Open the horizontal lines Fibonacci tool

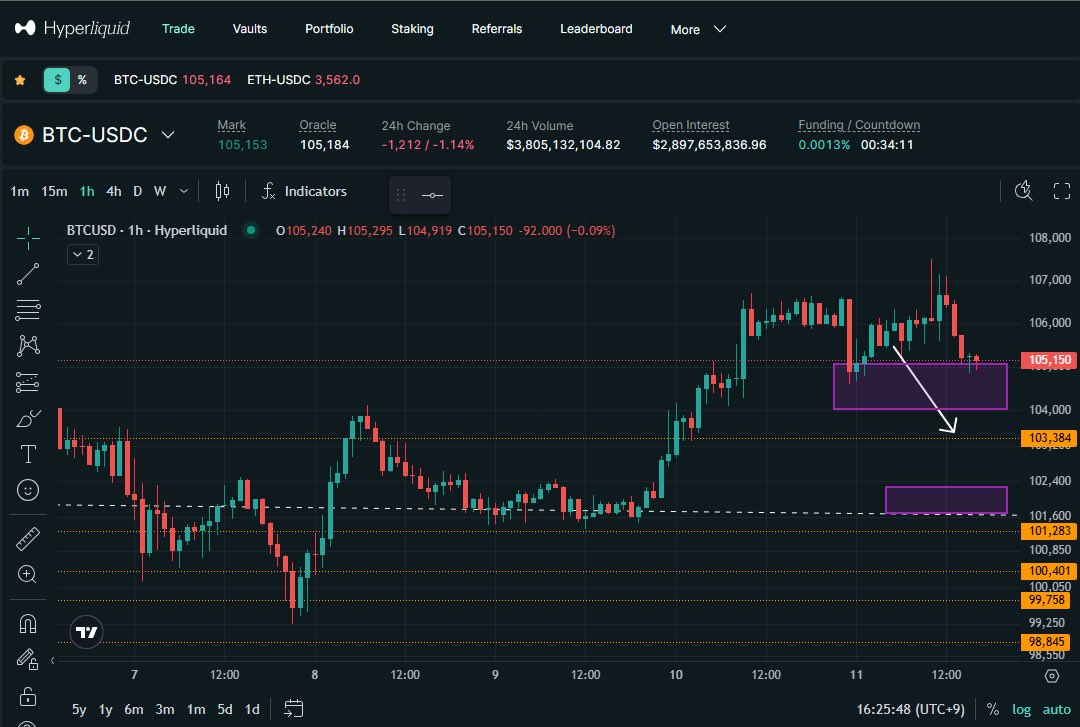click(x=28, y=310)
